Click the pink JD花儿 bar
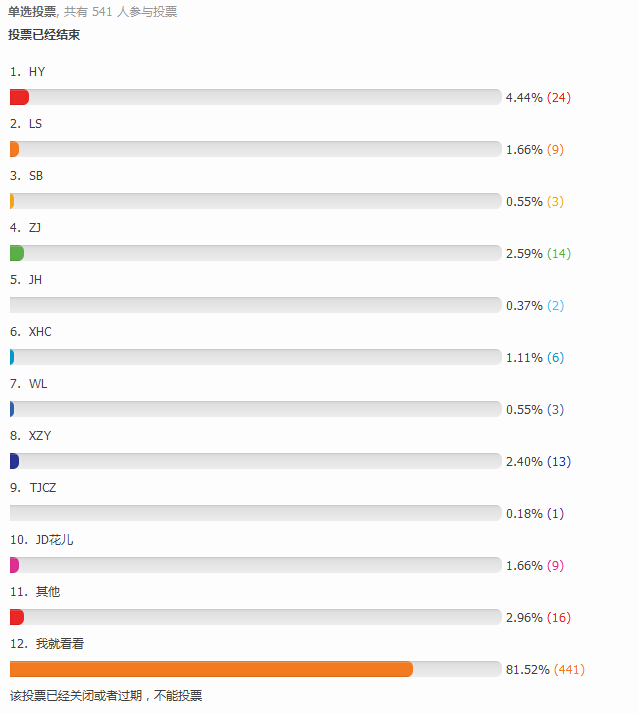The image size is (638, 714). tap(15, 565)
